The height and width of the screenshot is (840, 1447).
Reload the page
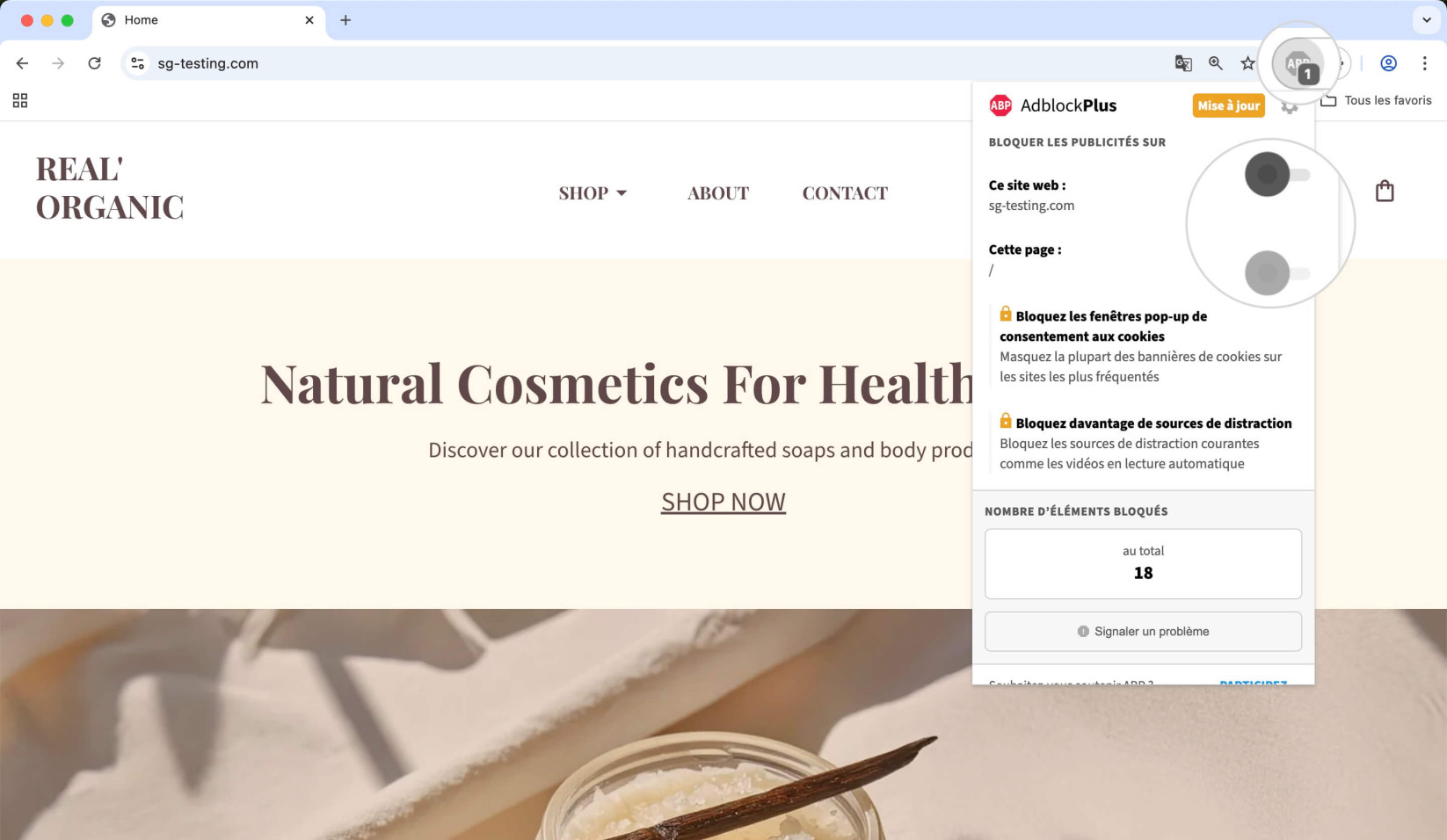[94, 63]
